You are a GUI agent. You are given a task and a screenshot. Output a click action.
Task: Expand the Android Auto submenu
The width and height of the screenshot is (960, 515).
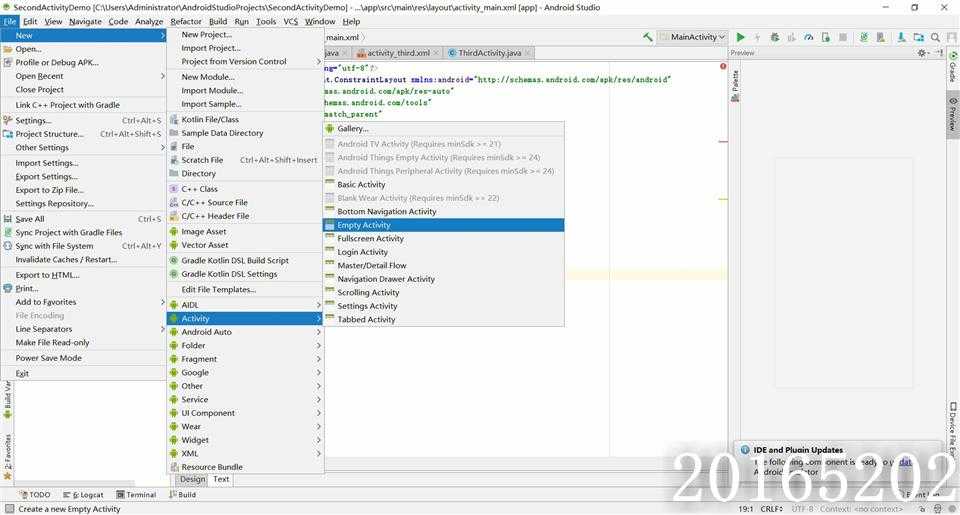[x=245, y=332]
